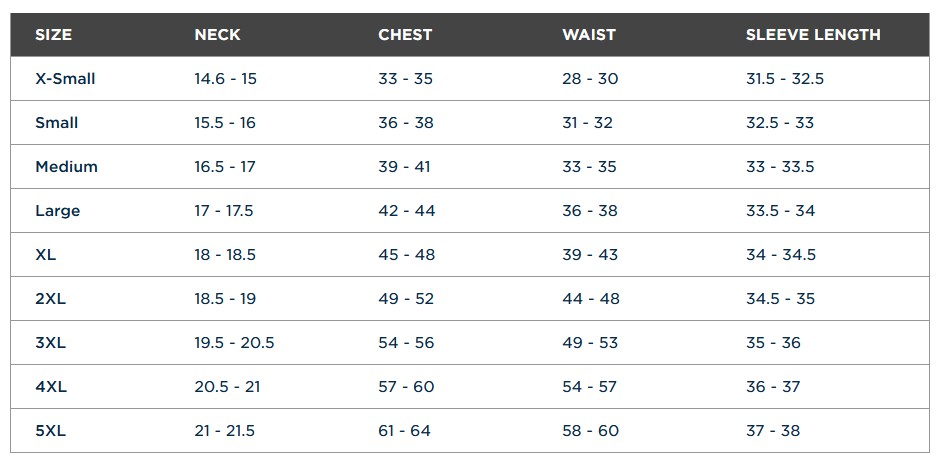The height and width of the screenshot is (467, 945).
Task: Click the WAIST column header
Action: tap(589, 35)
